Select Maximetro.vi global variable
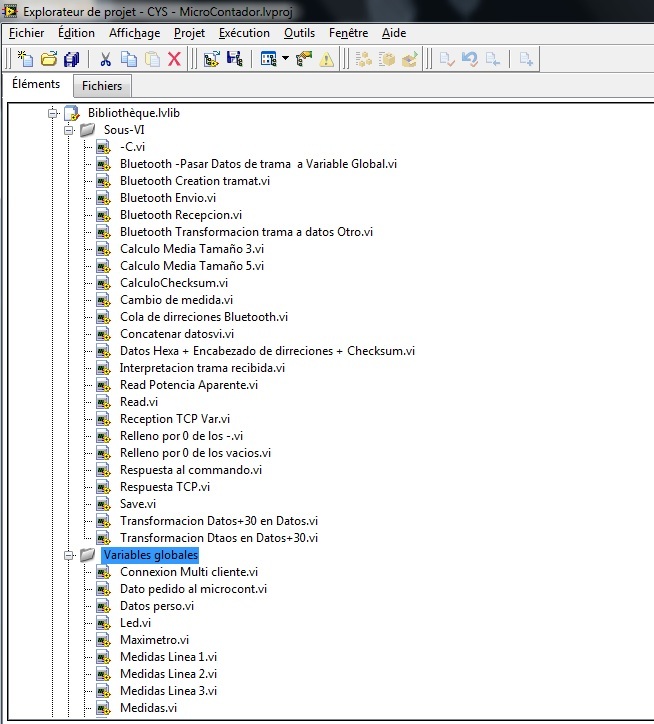654x724 pixels. 154,640
